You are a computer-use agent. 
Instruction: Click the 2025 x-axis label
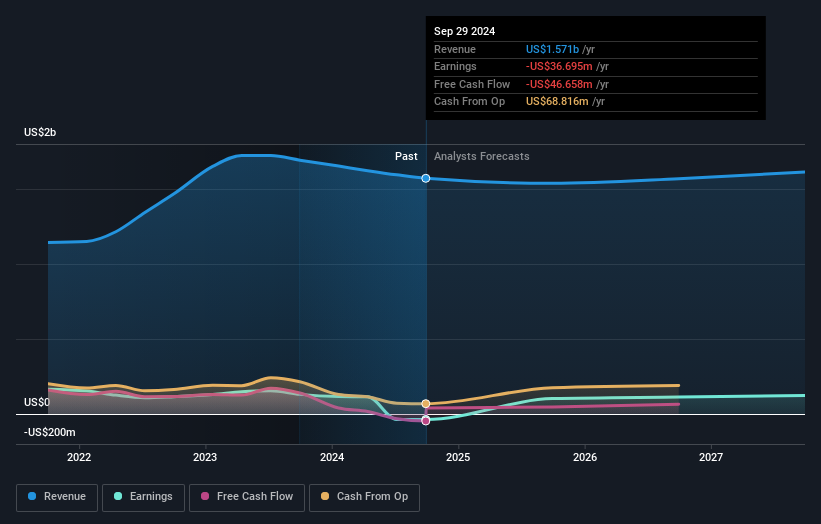click(458, 458)
